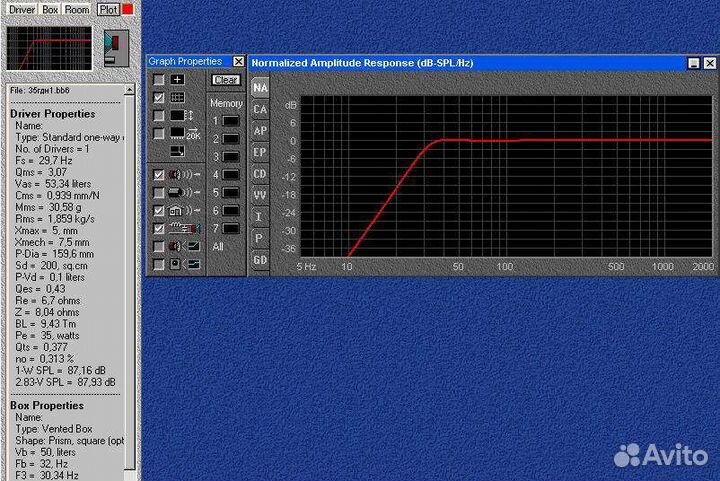Image resolution: width=720 pixels, height=481 pixels.
Task: Click the grid lines icon in Graph Properties
Action: tap(177, 97)
